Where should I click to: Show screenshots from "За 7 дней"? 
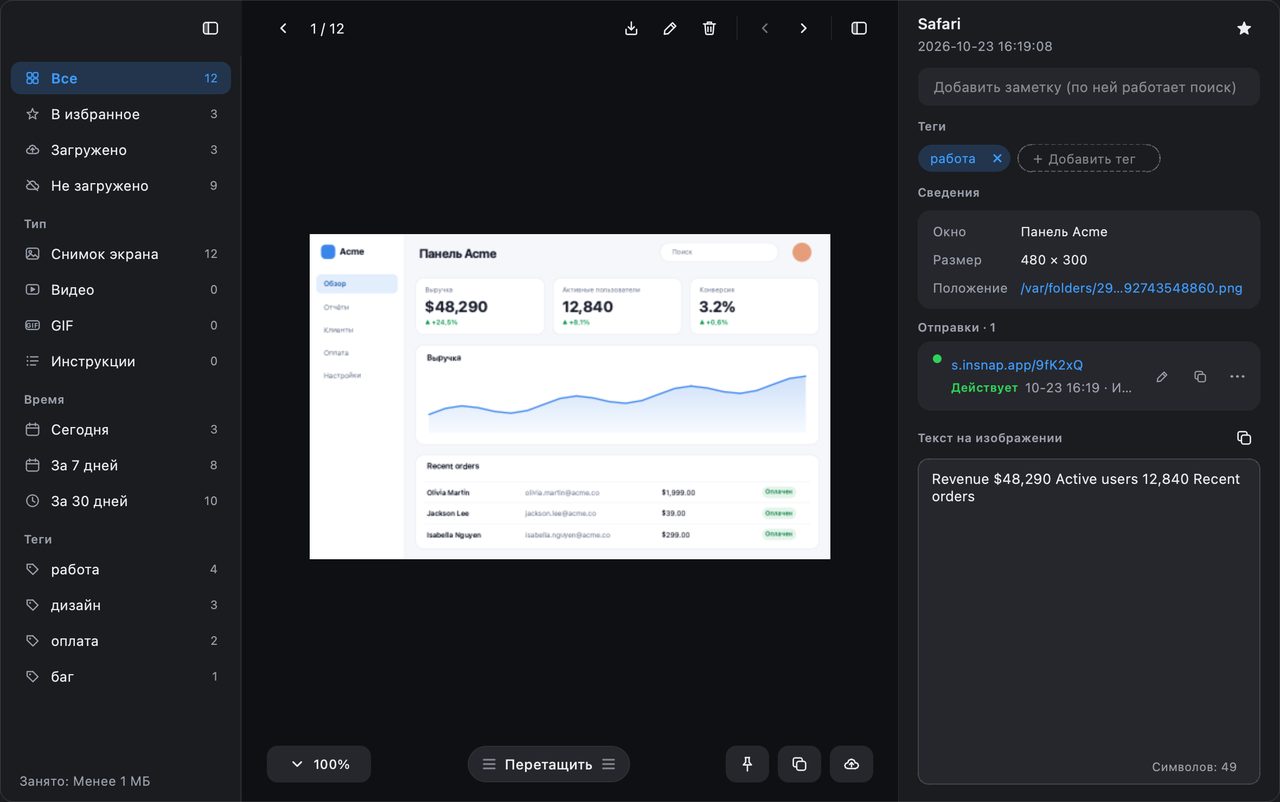[121, 466]
